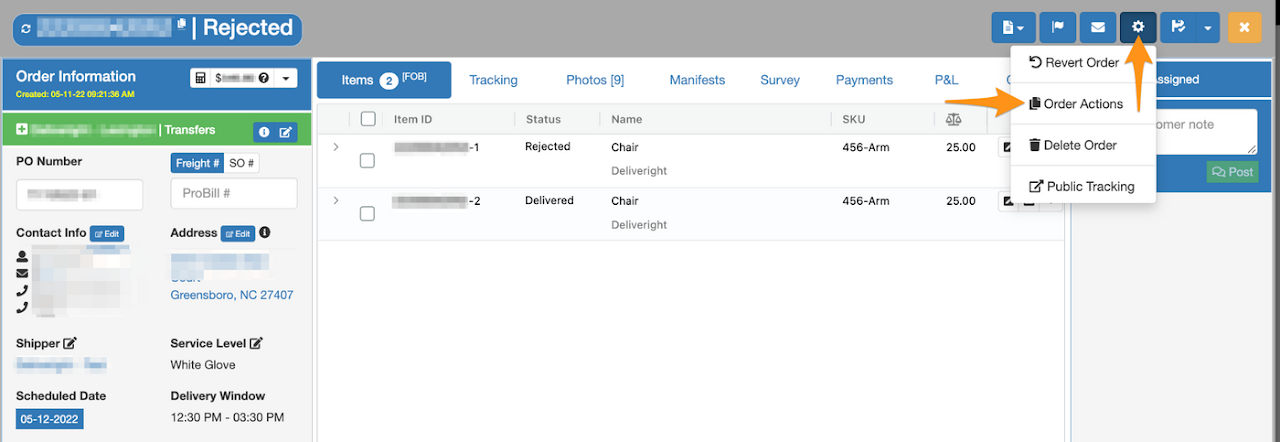
Task: Click the edit pencil icon in the Transfers bar
Action: (286, 132)
